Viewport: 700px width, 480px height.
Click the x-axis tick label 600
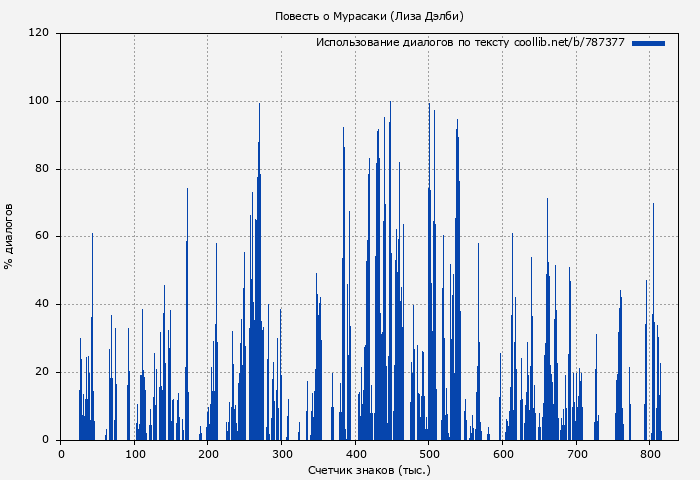tap(503, 454)
